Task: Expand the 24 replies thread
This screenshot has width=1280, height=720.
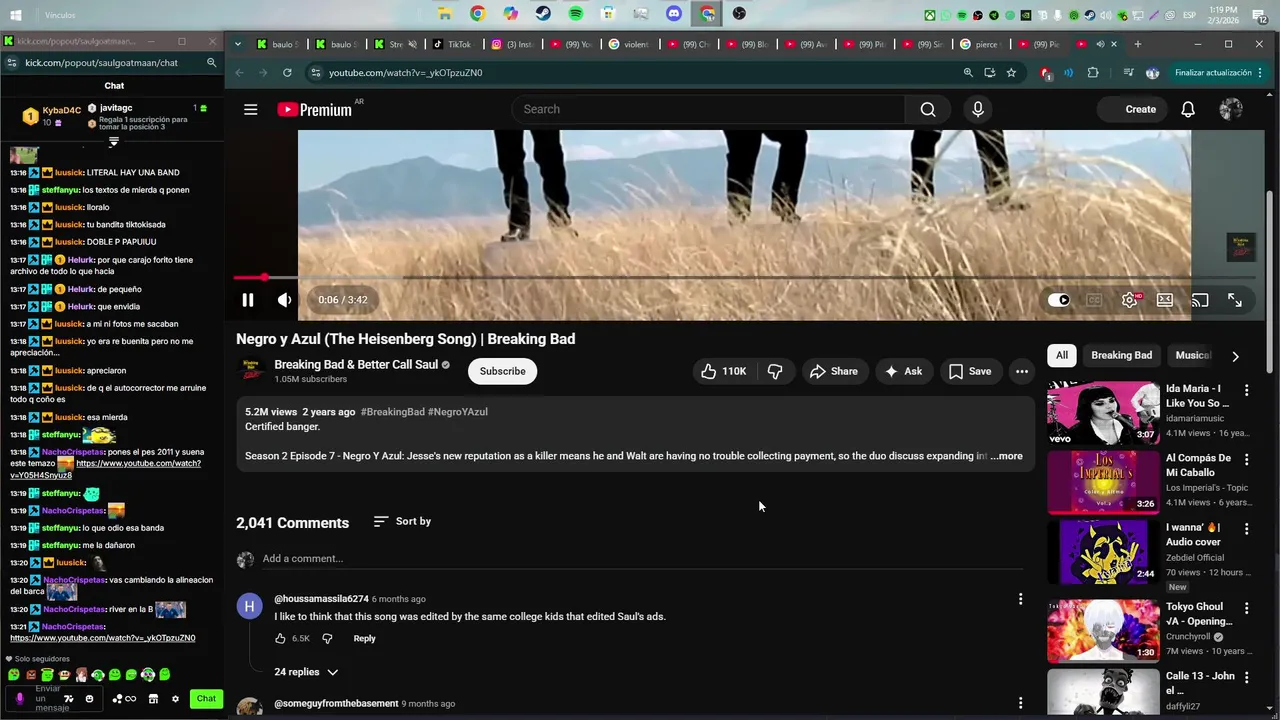Action: click(306, 672)
